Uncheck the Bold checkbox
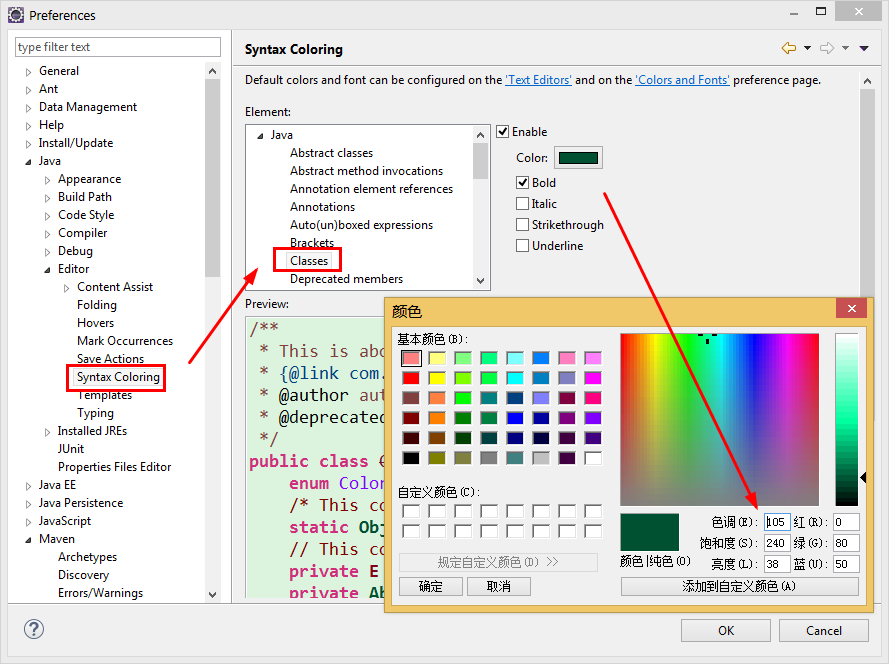889x664 pixels. click(522, 183)
